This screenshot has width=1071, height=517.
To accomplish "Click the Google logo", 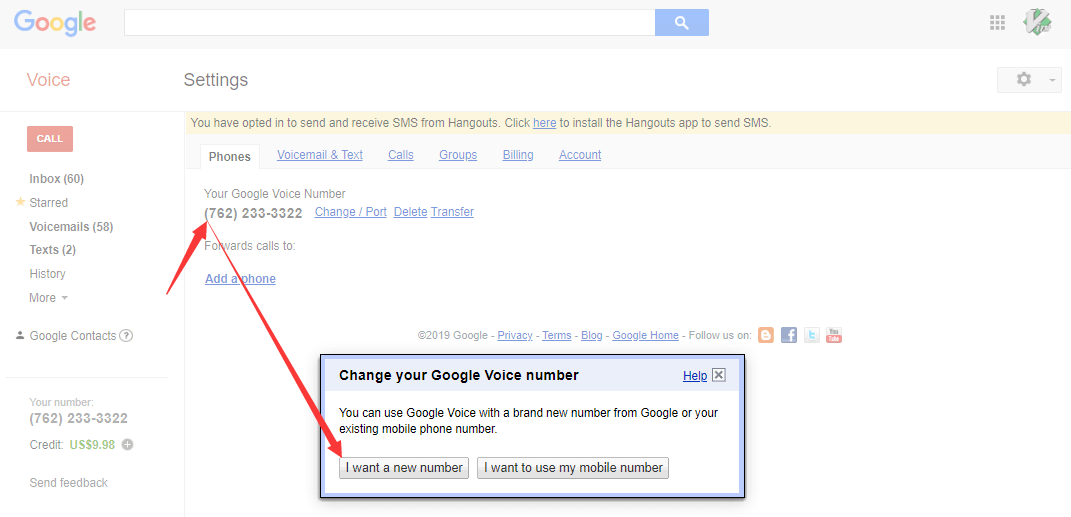I will [x=55, y=23].
